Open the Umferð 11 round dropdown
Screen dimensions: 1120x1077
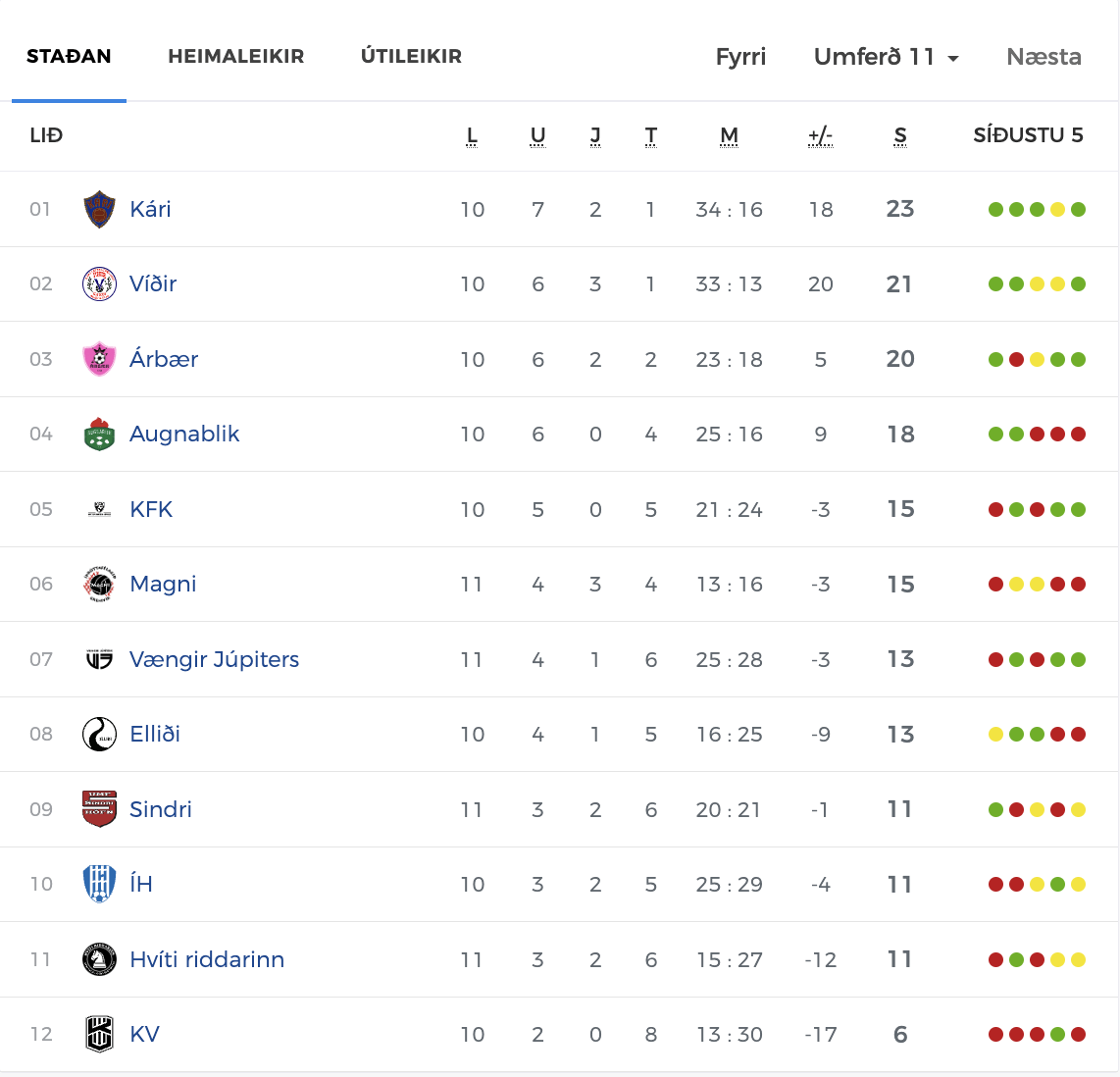coord(886,57)
